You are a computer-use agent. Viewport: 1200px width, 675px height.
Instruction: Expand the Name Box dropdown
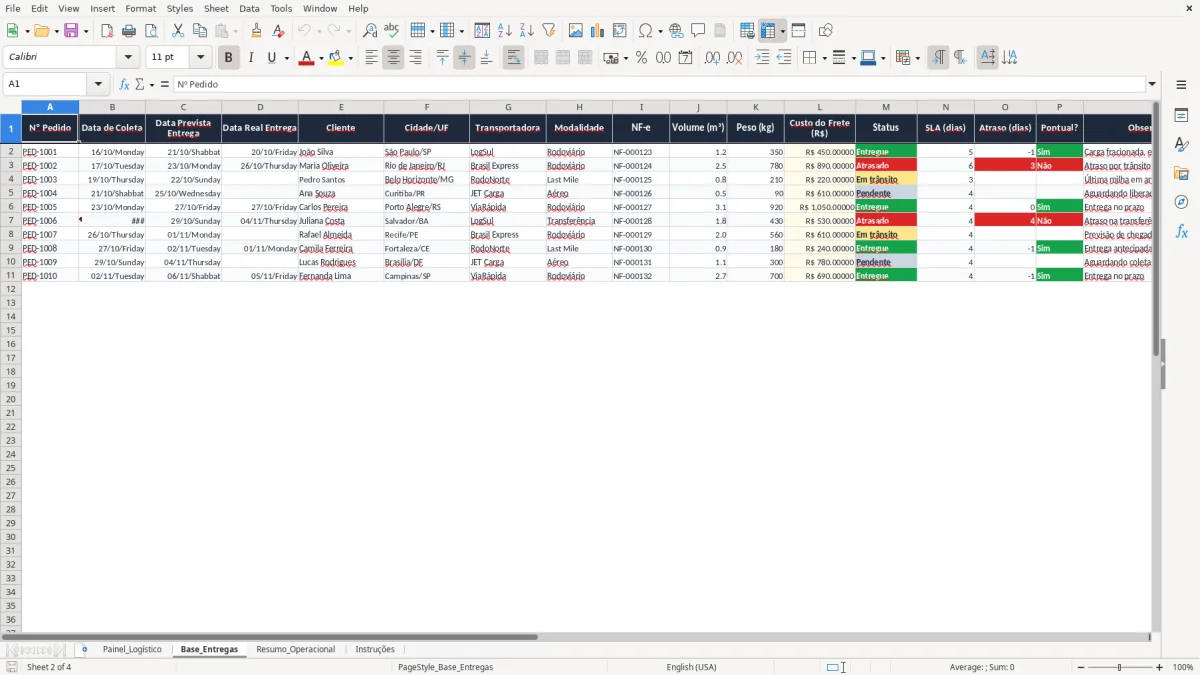click(x=98, y=85)
